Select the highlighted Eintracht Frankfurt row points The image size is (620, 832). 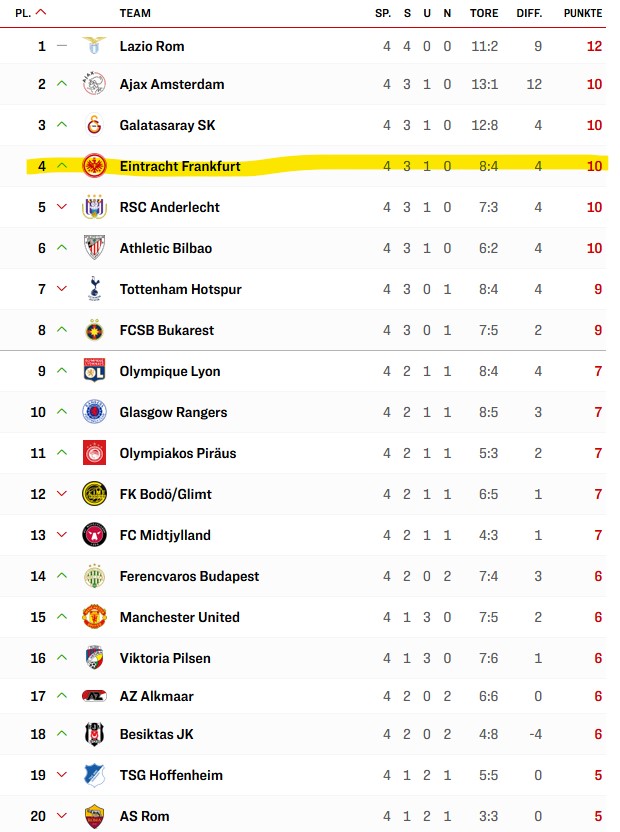coord(594,166)
